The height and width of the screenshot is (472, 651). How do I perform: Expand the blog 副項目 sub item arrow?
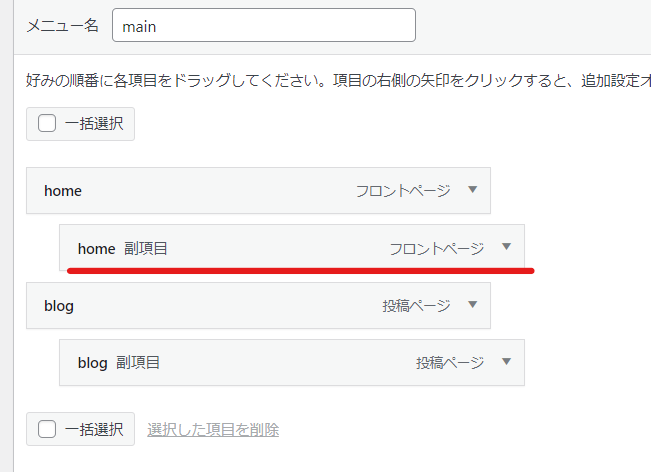506,362
